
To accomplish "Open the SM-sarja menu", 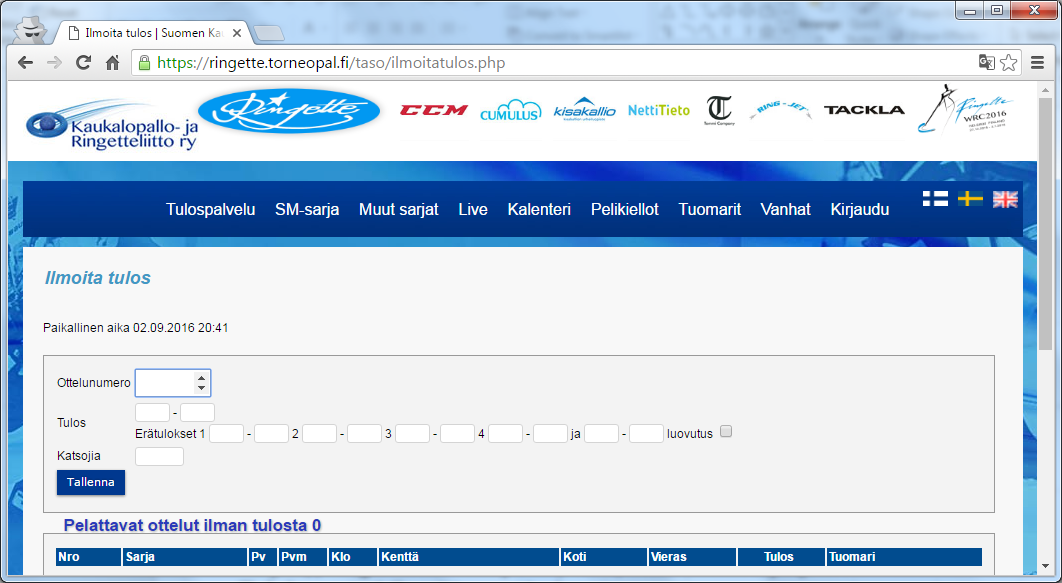I will pyautogui.click(x=307, y=210).
